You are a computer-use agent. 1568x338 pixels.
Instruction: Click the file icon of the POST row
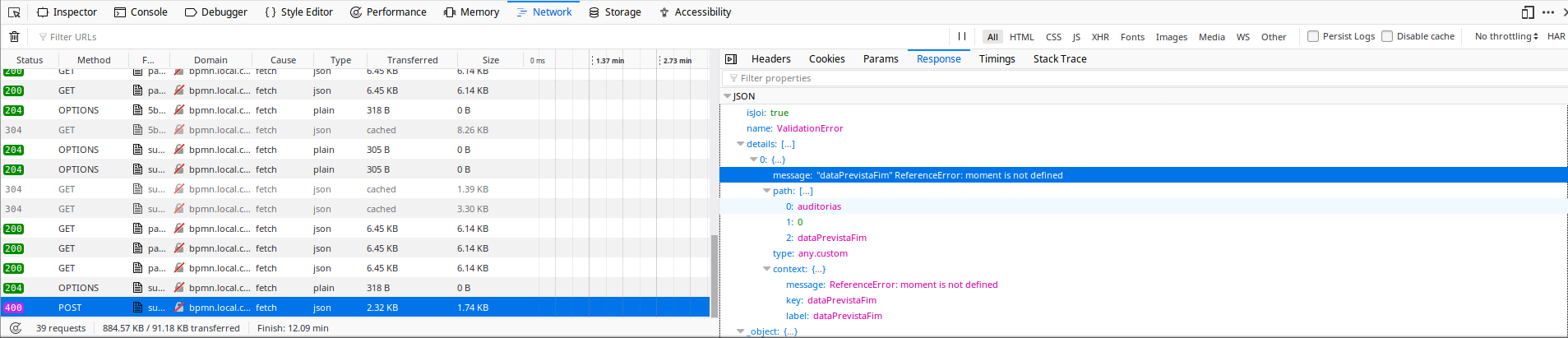click(x=138, y=308)
